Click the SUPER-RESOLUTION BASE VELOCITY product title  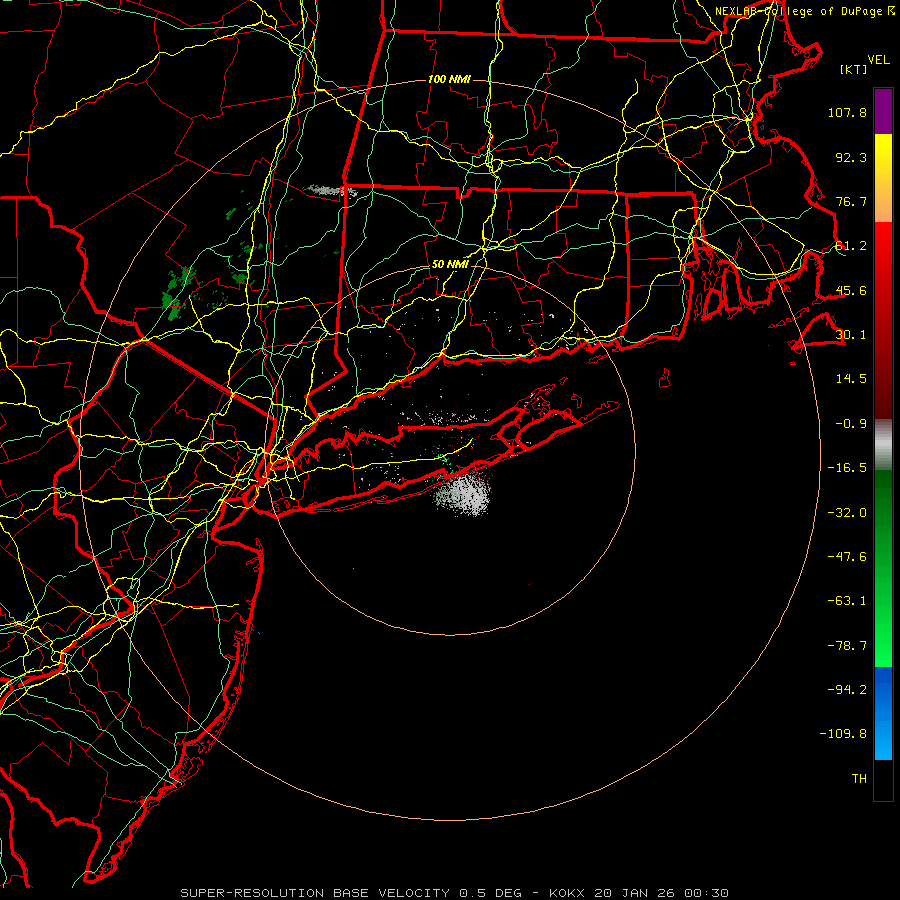pyautogui.click(x=315, y=893)
